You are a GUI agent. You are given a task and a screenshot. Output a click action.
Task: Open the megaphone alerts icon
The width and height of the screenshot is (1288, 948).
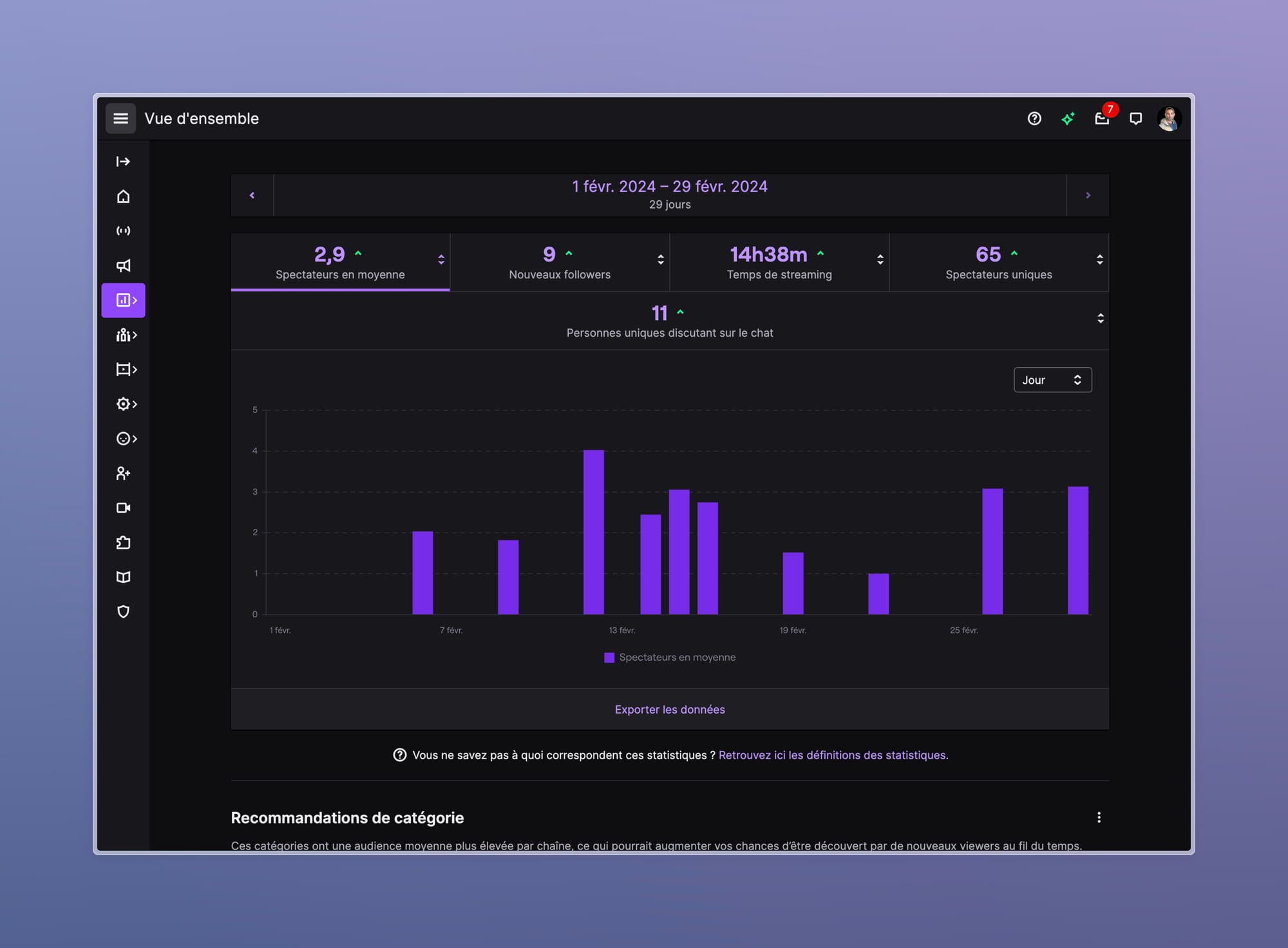[123, 265]
